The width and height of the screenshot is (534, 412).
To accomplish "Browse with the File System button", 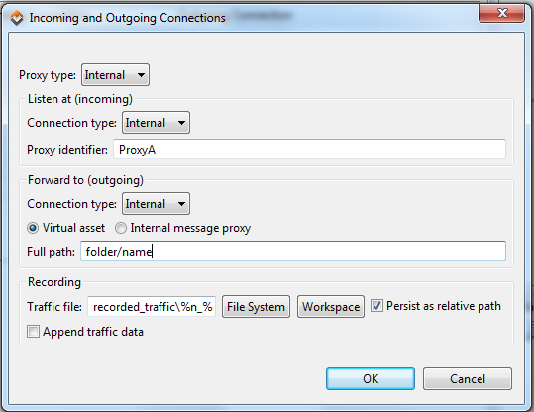I will point(256,306).
